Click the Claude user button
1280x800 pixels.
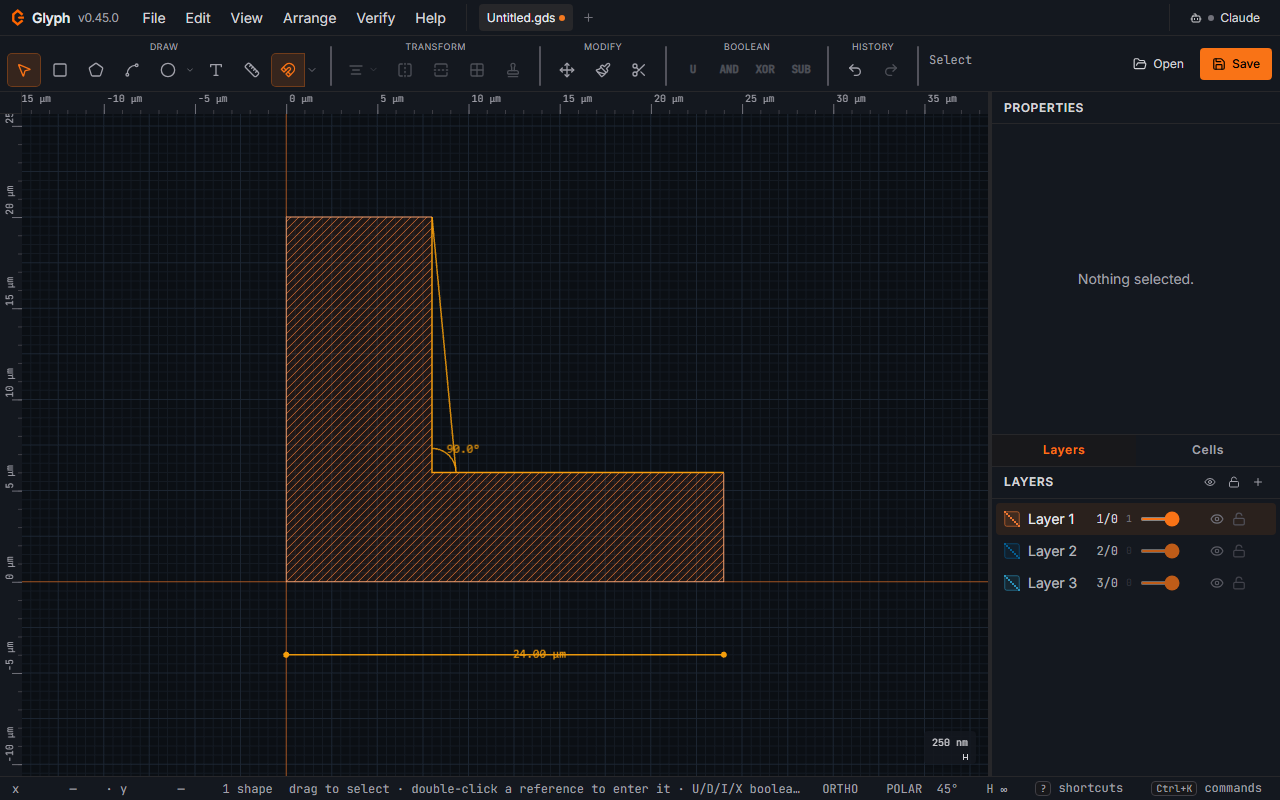[x=1225, y=18]
